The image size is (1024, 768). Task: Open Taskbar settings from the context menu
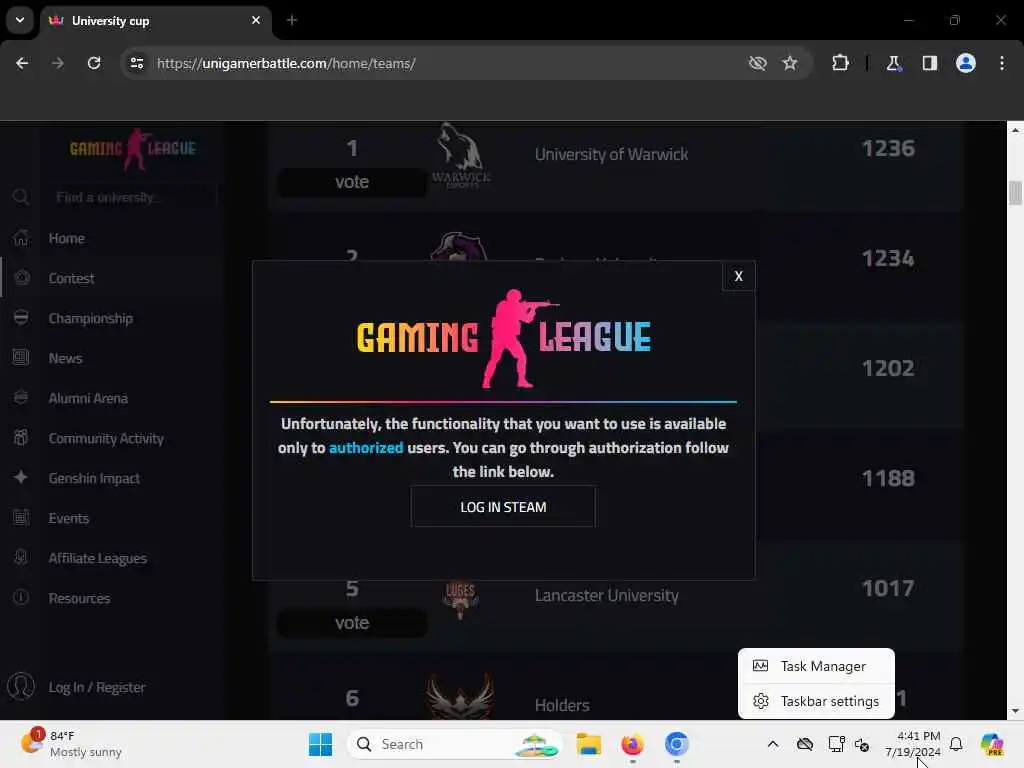816,701
